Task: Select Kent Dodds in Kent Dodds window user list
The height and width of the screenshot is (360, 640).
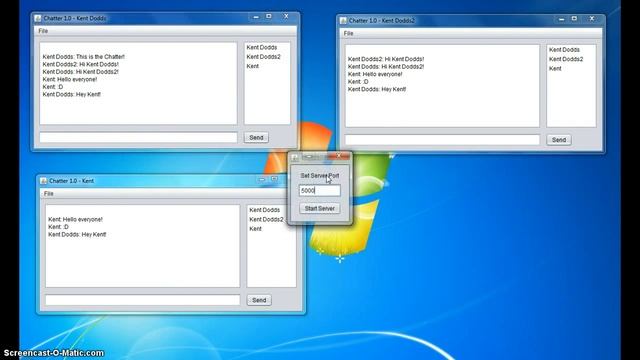Action: point(262,47)
